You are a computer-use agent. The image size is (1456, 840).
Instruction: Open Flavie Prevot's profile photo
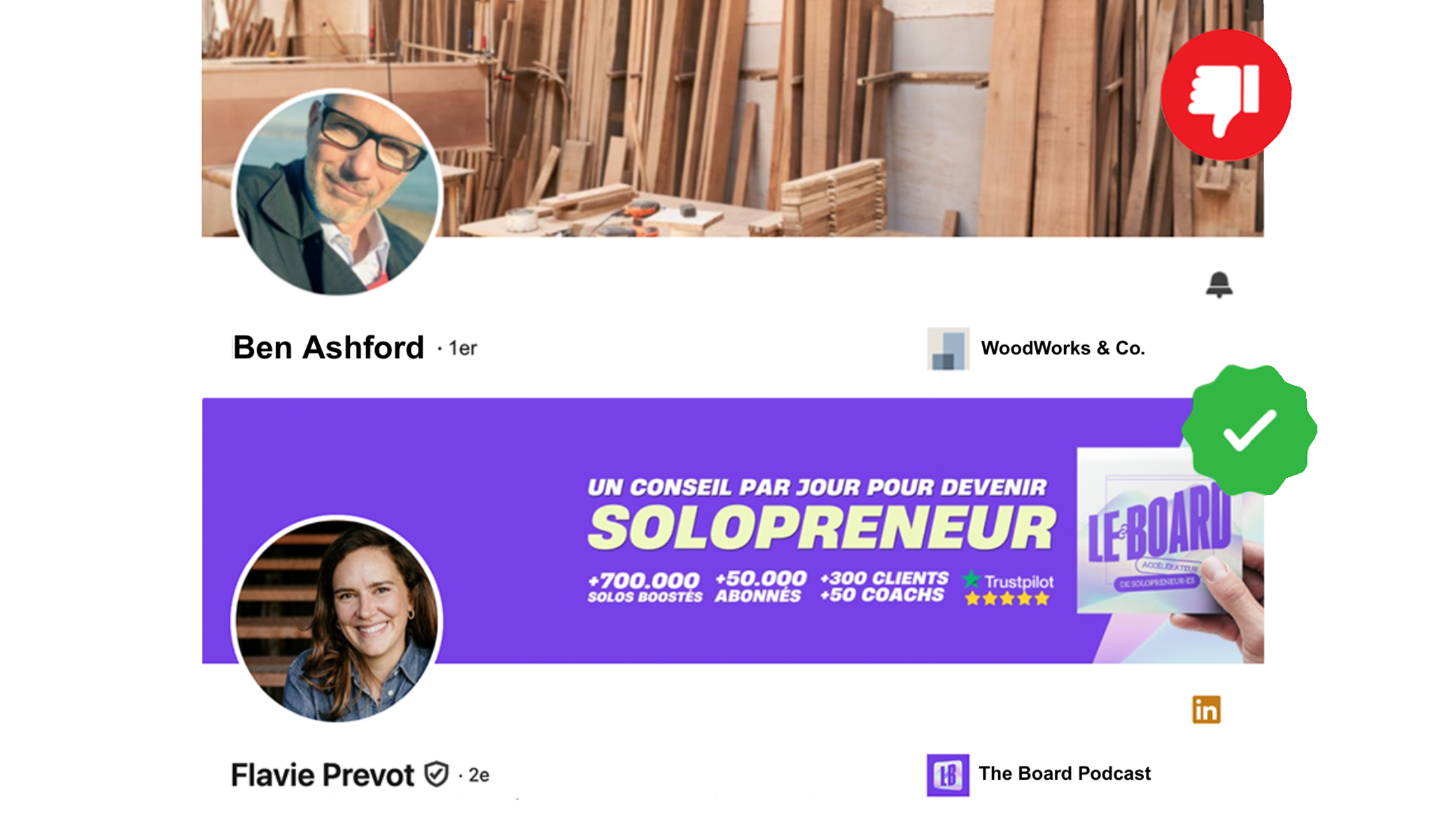coord(337,619)
